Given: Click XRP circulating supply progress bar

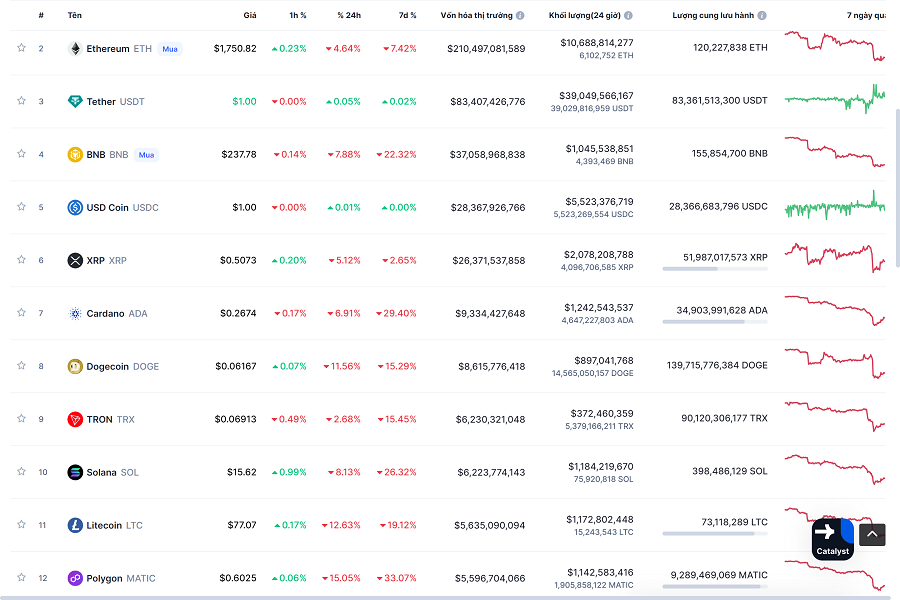Looking at the screenshot, I should 715,269.
